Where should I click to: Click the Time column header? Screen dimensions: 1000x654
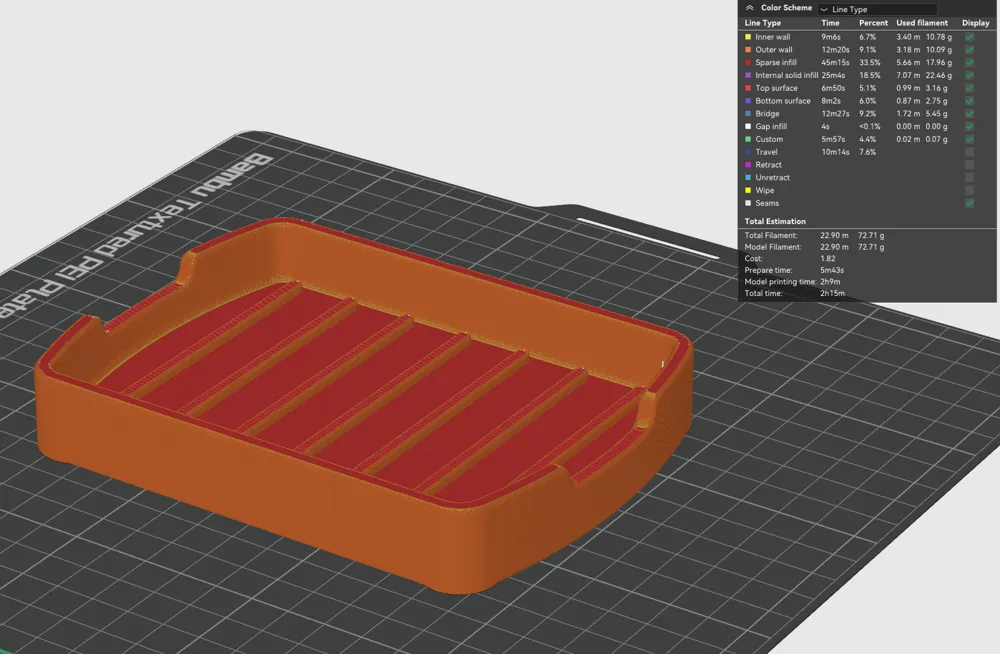pos(830,23)
